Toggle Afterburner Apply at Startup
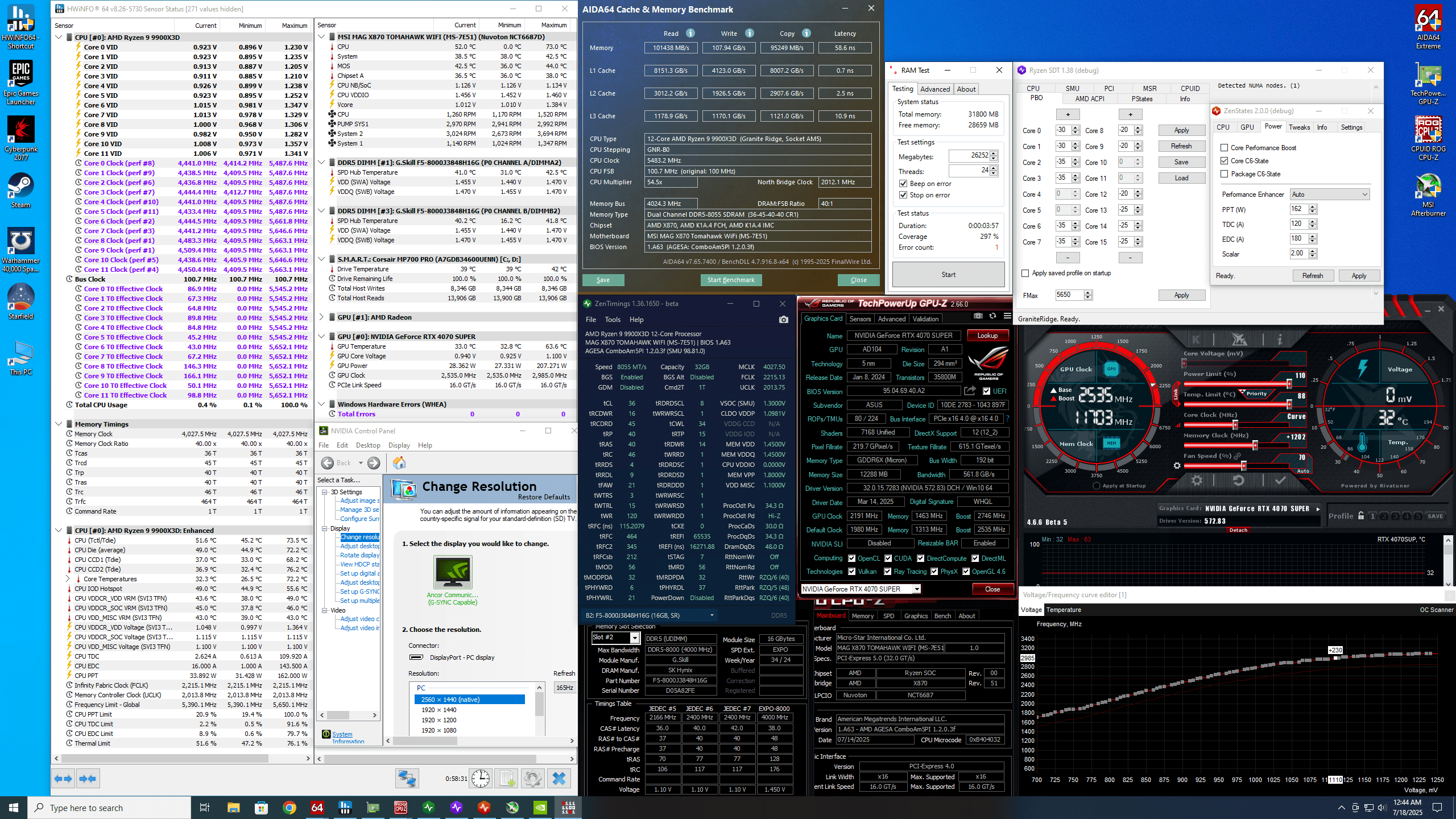This screenshot has height=819, width=1456. [x=1097, y=486]
